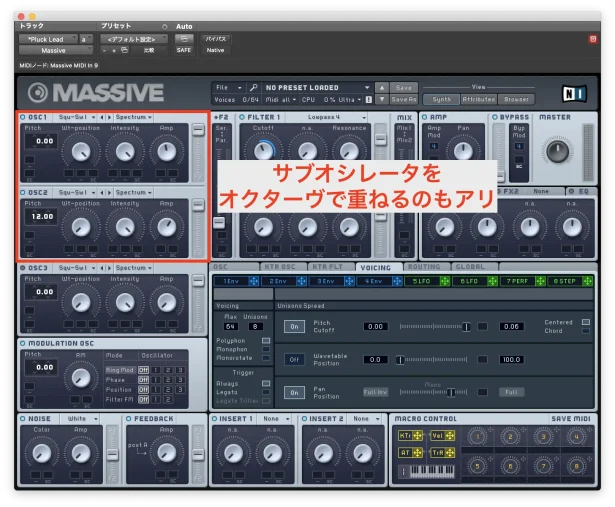The height and width of the screenshot is (507, 615).
Task: Click the Vel macro source crosshair icon
Action: [450, 436]
